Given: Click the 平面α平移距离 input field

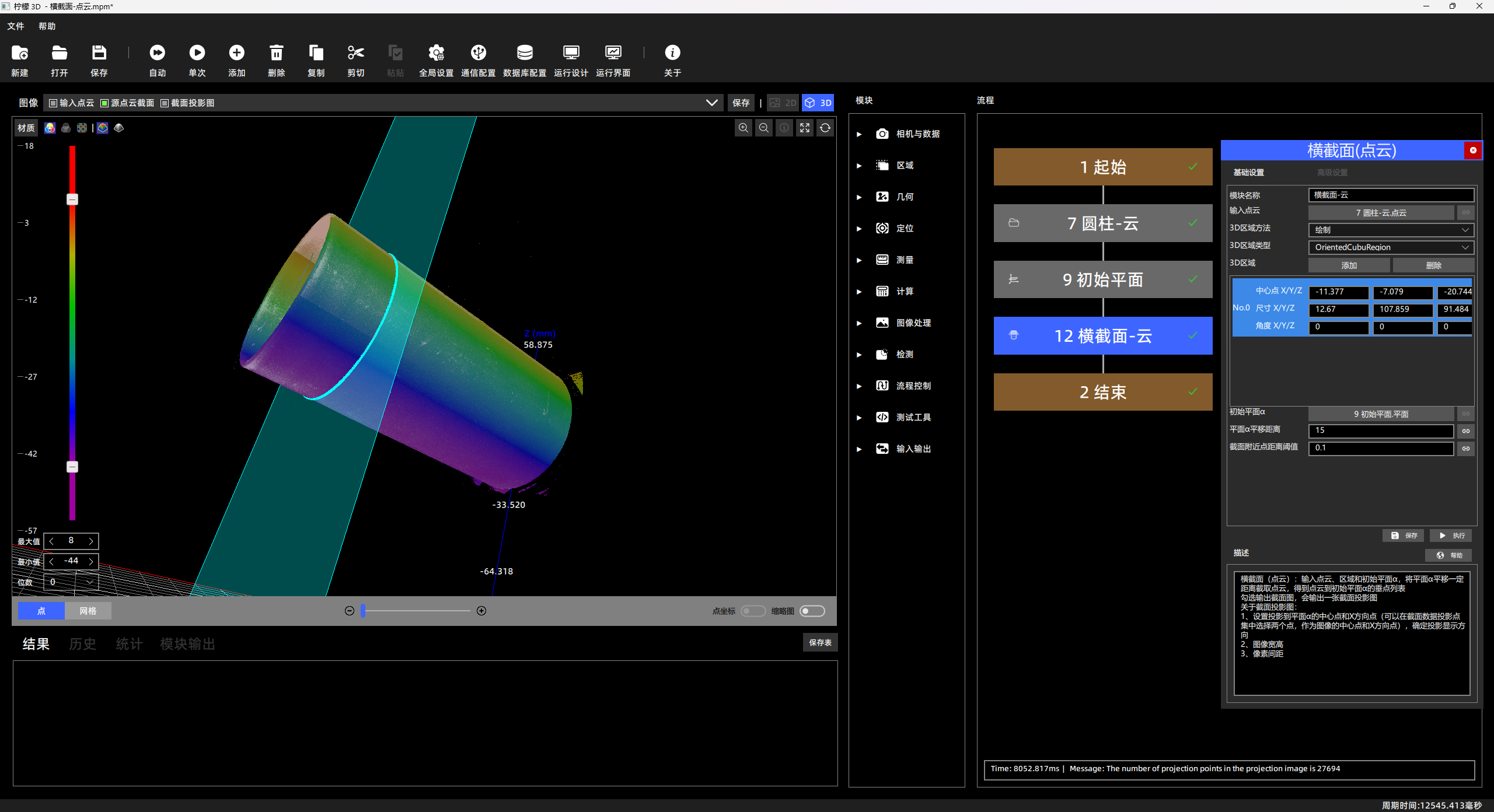Looking at the screenshot, I should tap(1381, 430).
